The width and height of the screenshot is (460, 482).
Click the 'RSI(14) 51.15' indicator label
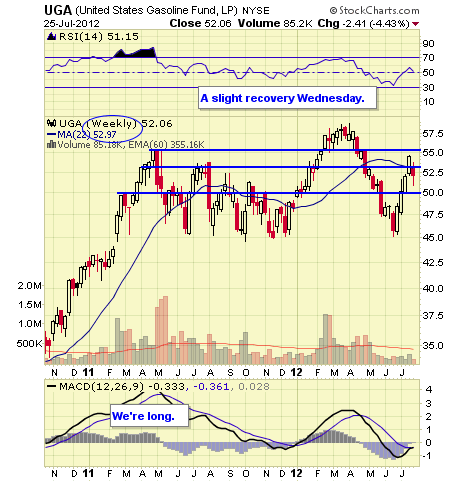[99, 36]
